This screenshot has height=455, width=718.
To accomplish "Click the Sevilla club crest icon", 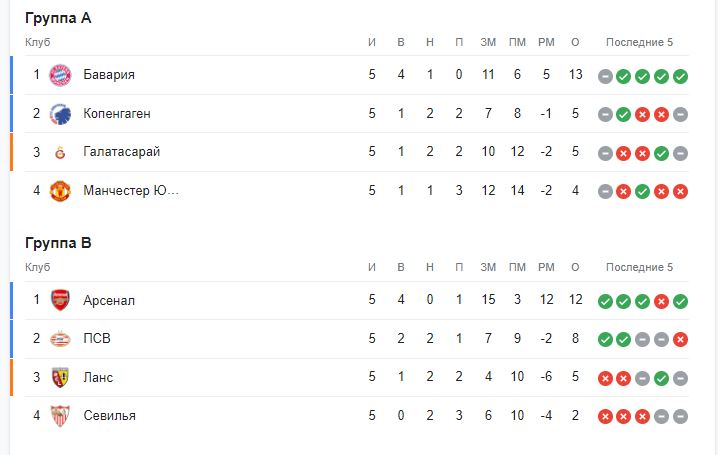I will [60, 415].
